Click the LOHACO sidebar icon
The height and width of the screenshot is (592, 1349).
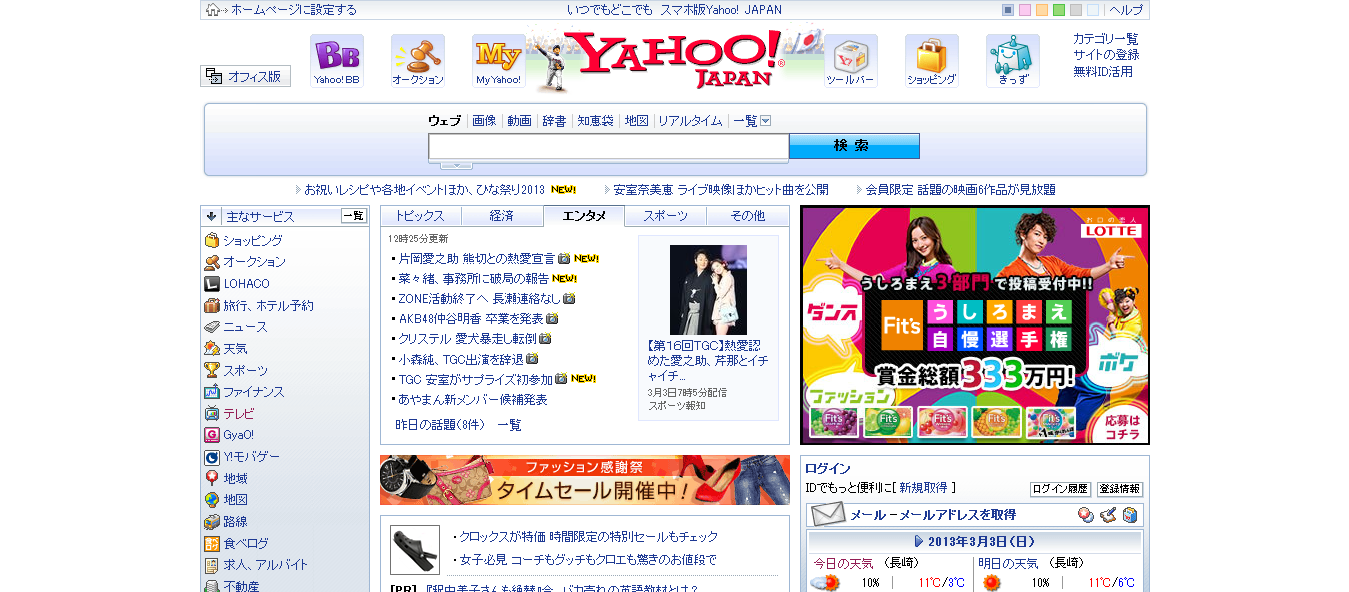212,284
